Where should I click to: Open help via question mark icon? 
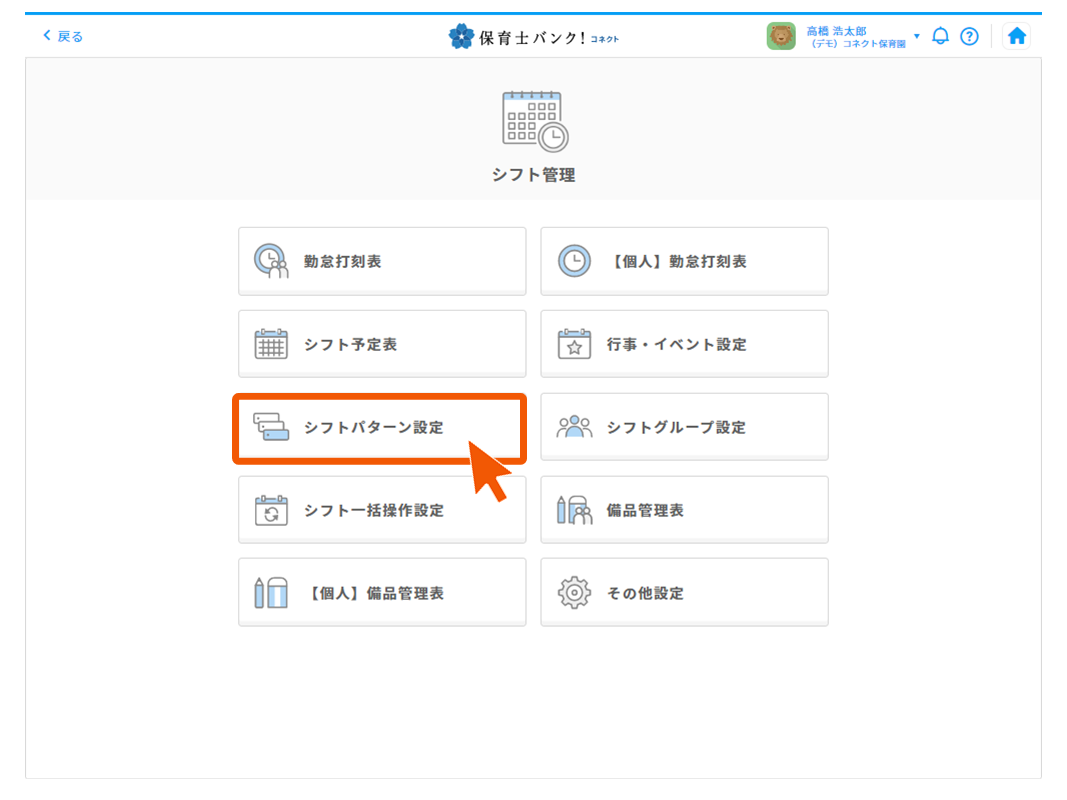click(x=969, y=36)
